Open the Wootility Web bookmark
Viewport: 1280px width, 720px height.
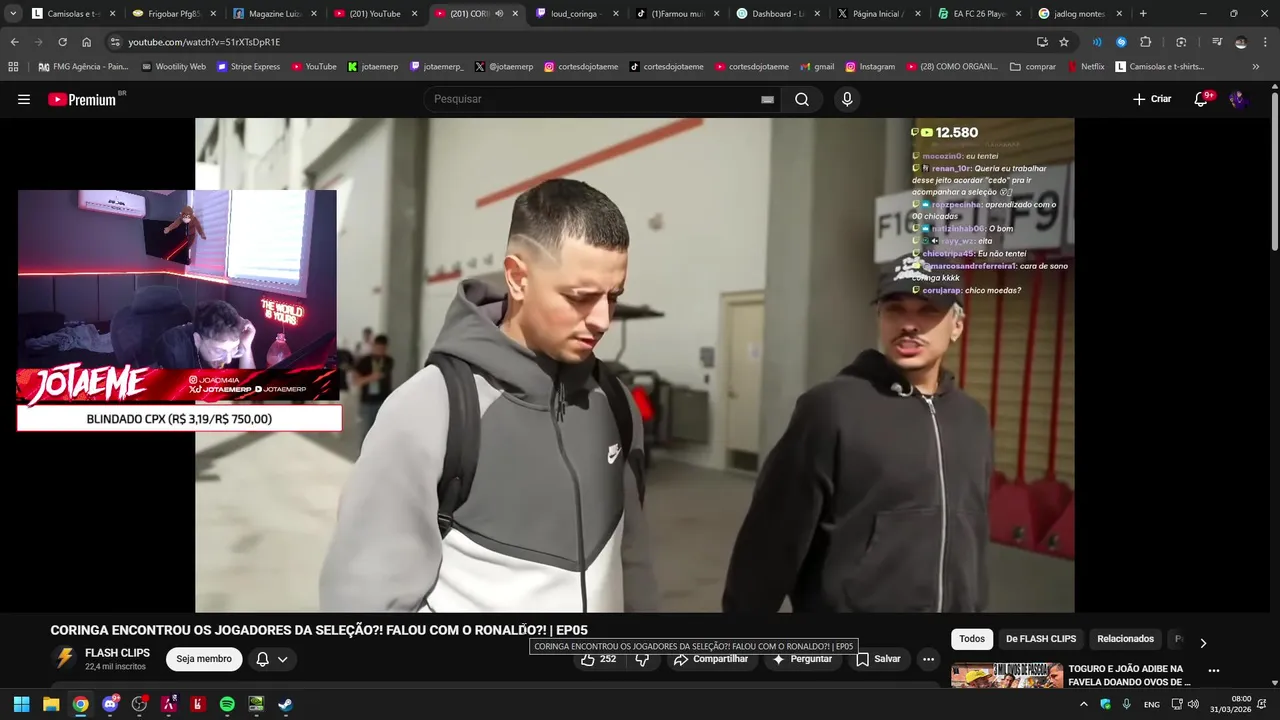click(x=174, y=67)
